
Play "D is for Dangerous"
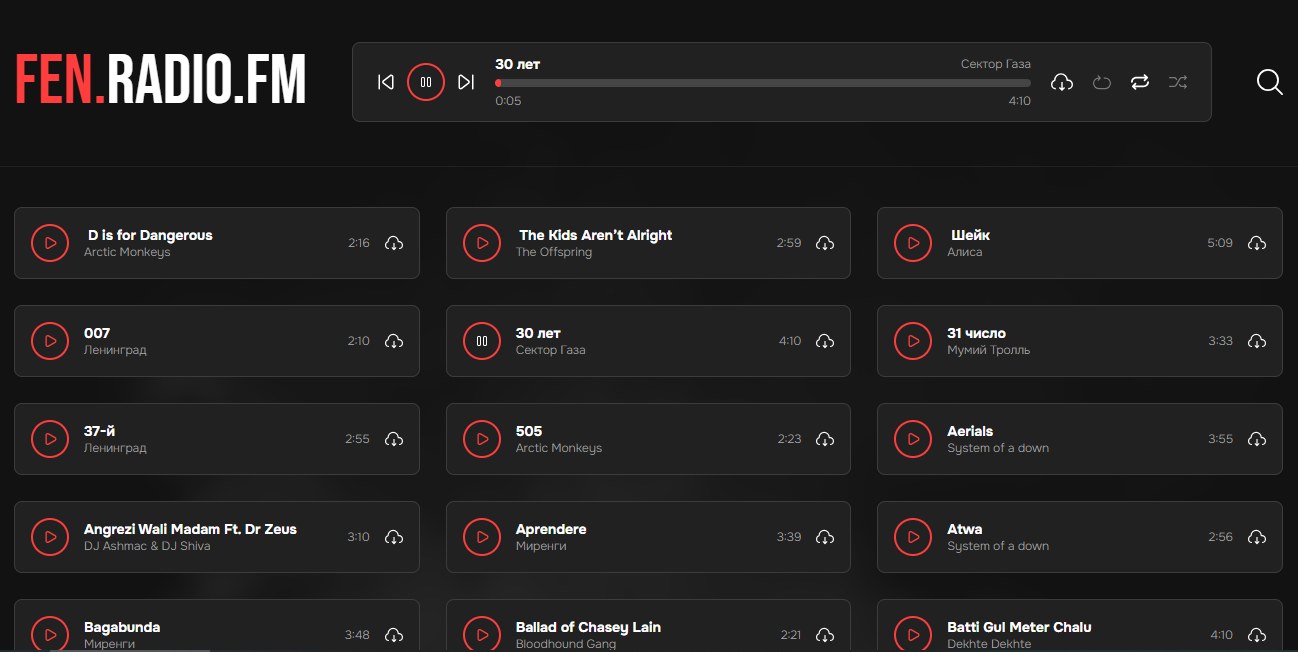tap(50, 243)
